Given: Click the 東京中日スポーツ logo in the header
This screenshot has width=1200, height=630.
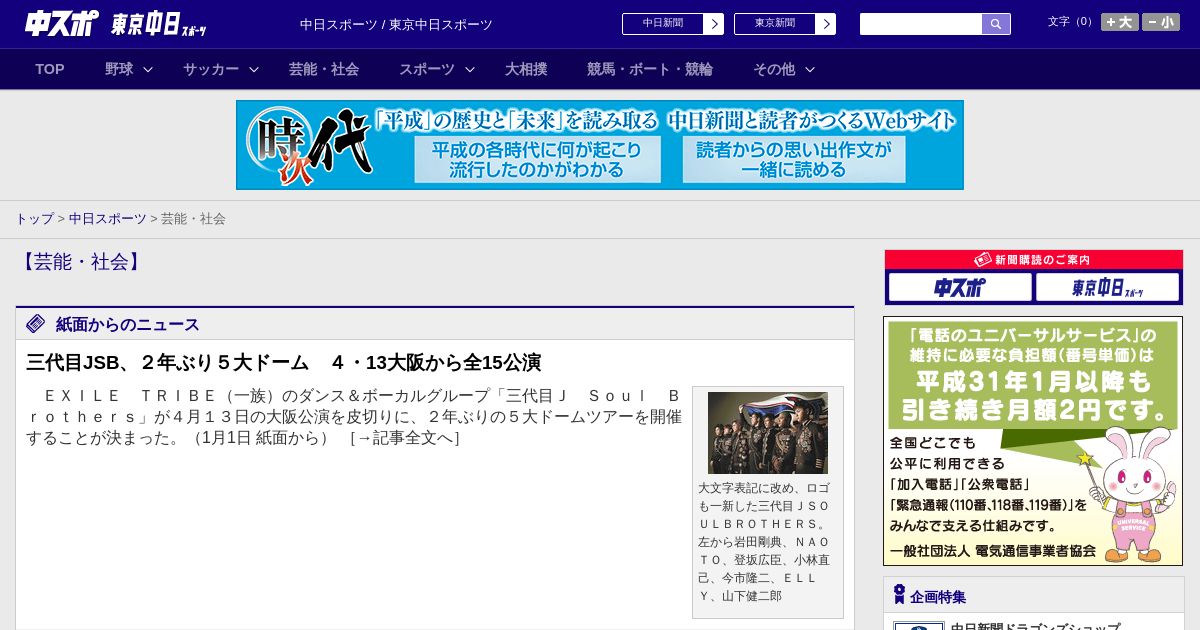Looking at the screenshot, I should pos(159,24).
